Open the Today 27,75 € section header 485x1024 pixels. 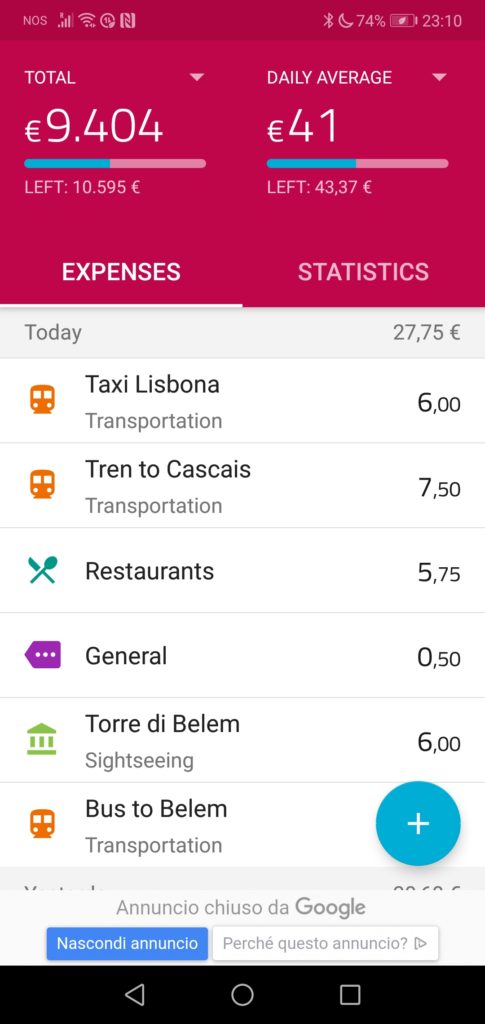click(242, 332)
